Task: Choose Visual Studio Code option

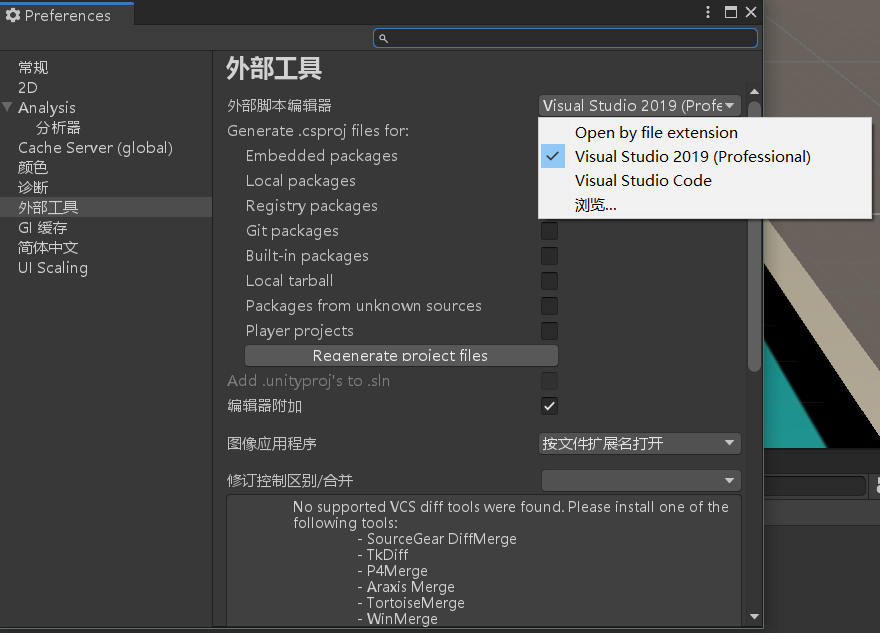Action: tap(704, 181)
